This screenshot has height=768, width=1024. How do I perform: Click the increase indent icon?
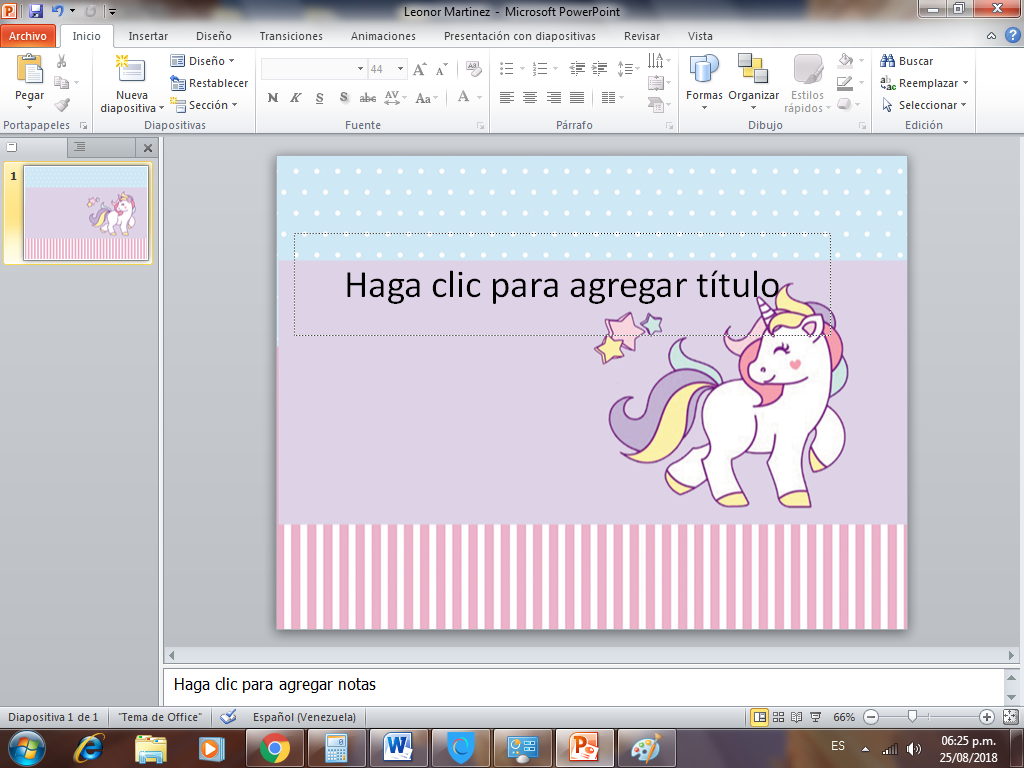coord(600,68)
